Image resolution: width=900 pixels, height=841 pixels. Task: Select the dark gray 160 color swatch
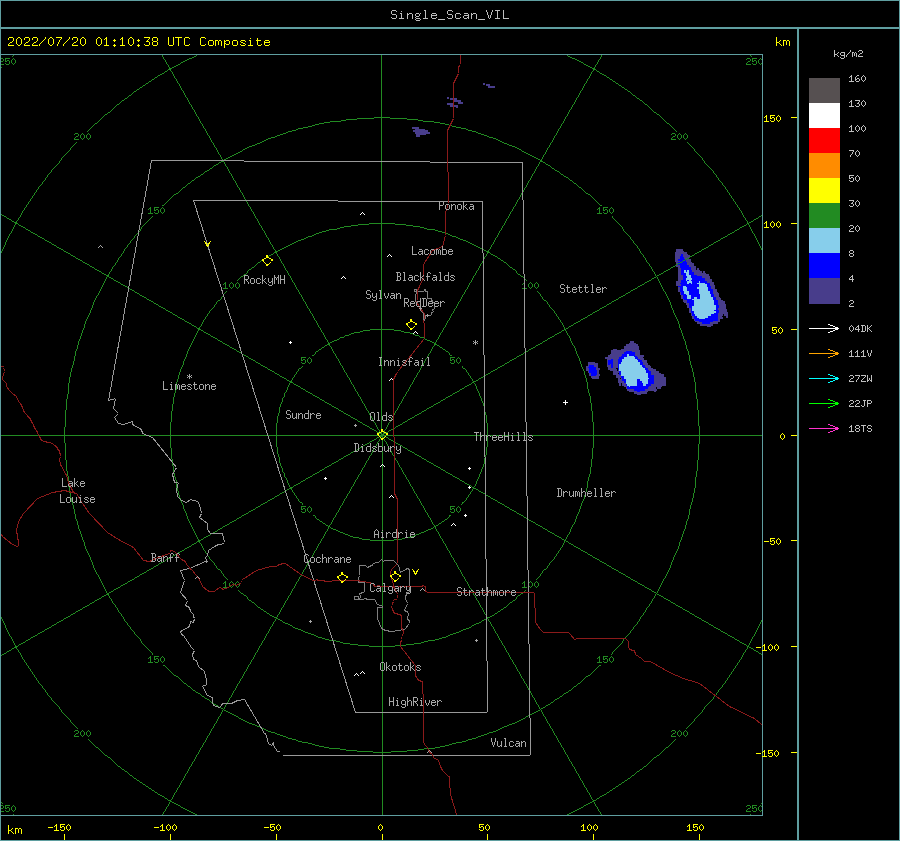click(x=824, y=90)
